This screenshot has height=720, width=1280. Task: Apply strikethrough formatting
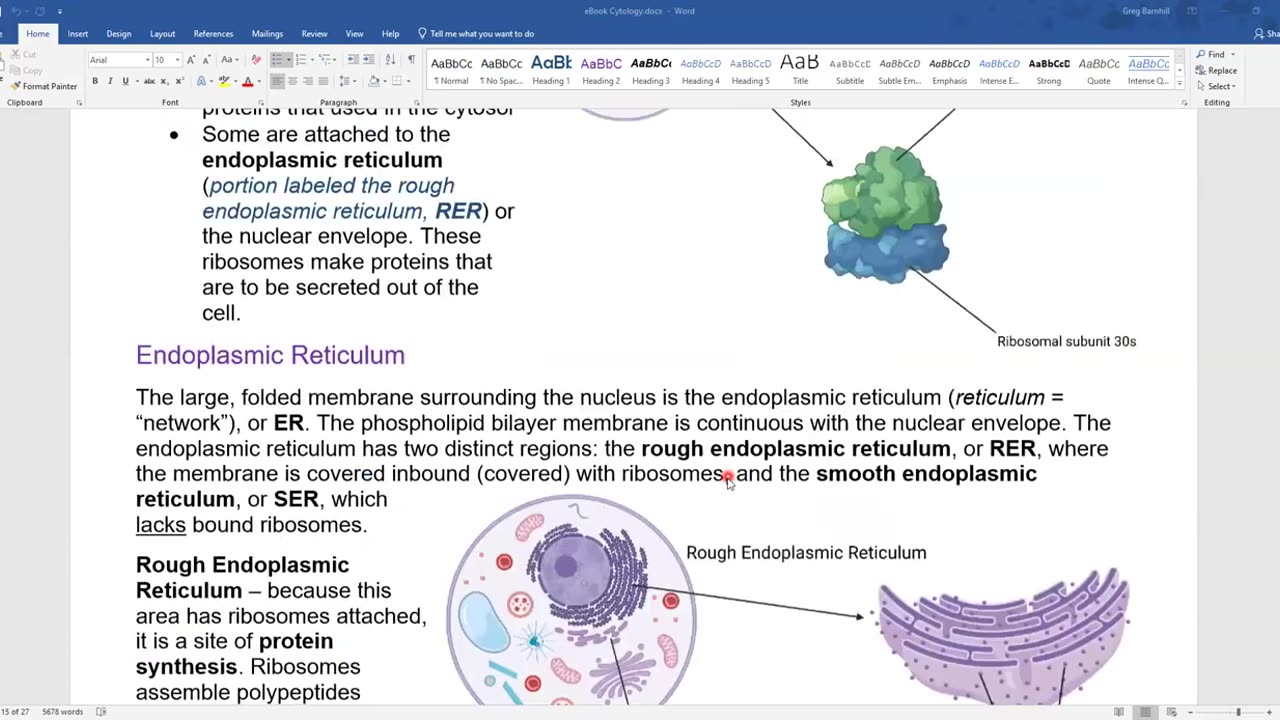pos(150,81)
